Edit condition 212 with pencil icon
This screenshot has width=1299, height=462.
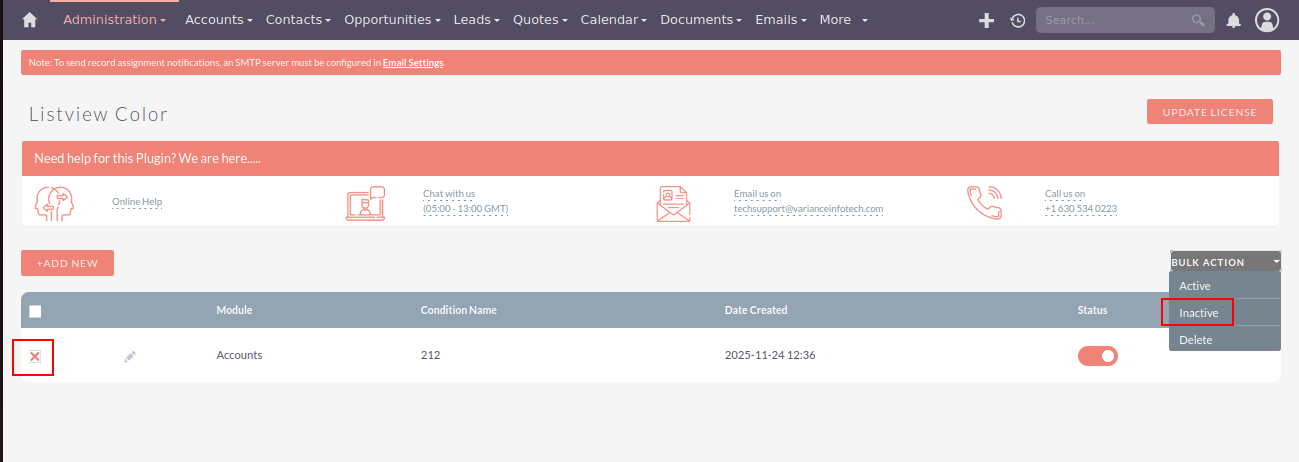129,356
